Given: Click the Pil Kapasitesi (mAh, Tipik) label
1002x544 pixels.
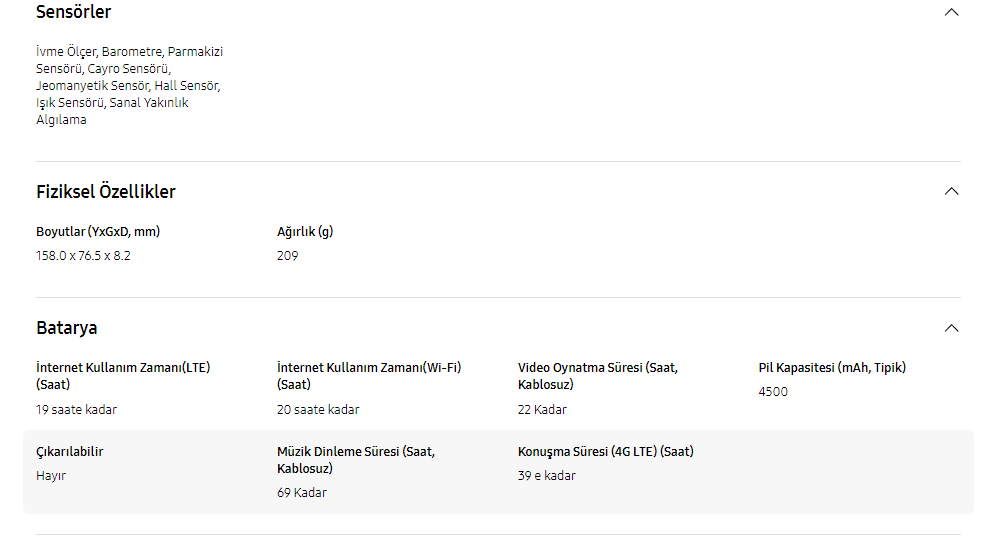Looking at the screenshot, I should (832, 367).
